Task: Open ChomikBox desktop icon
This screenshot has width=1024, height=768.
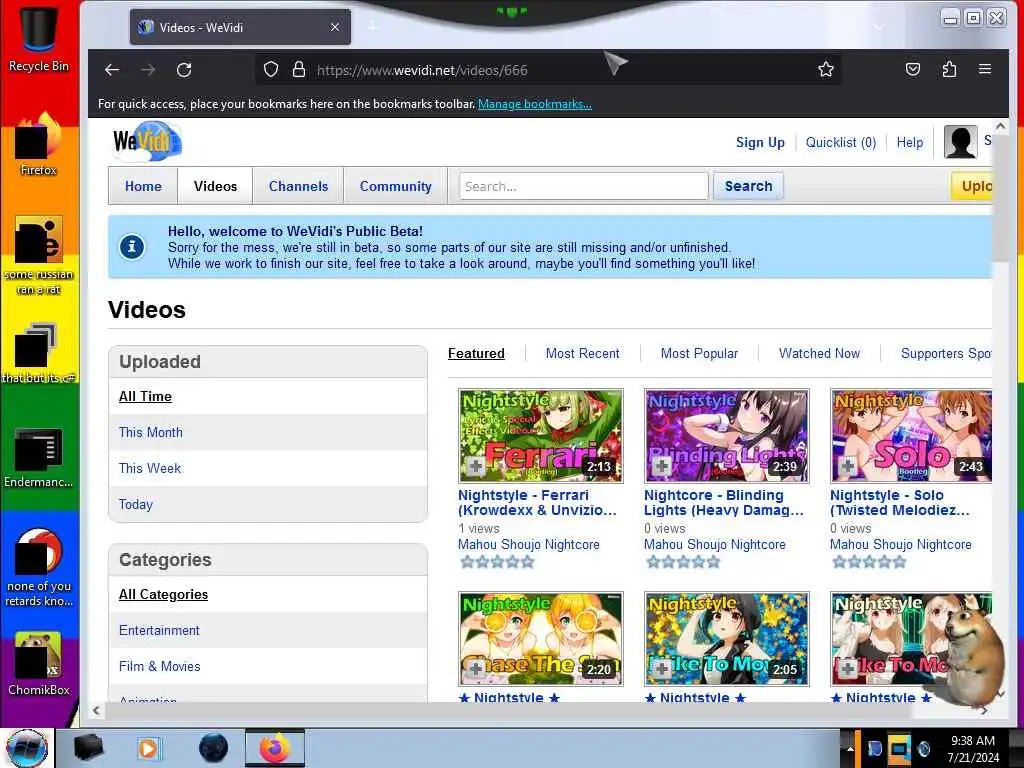Action: pos(39,664)
